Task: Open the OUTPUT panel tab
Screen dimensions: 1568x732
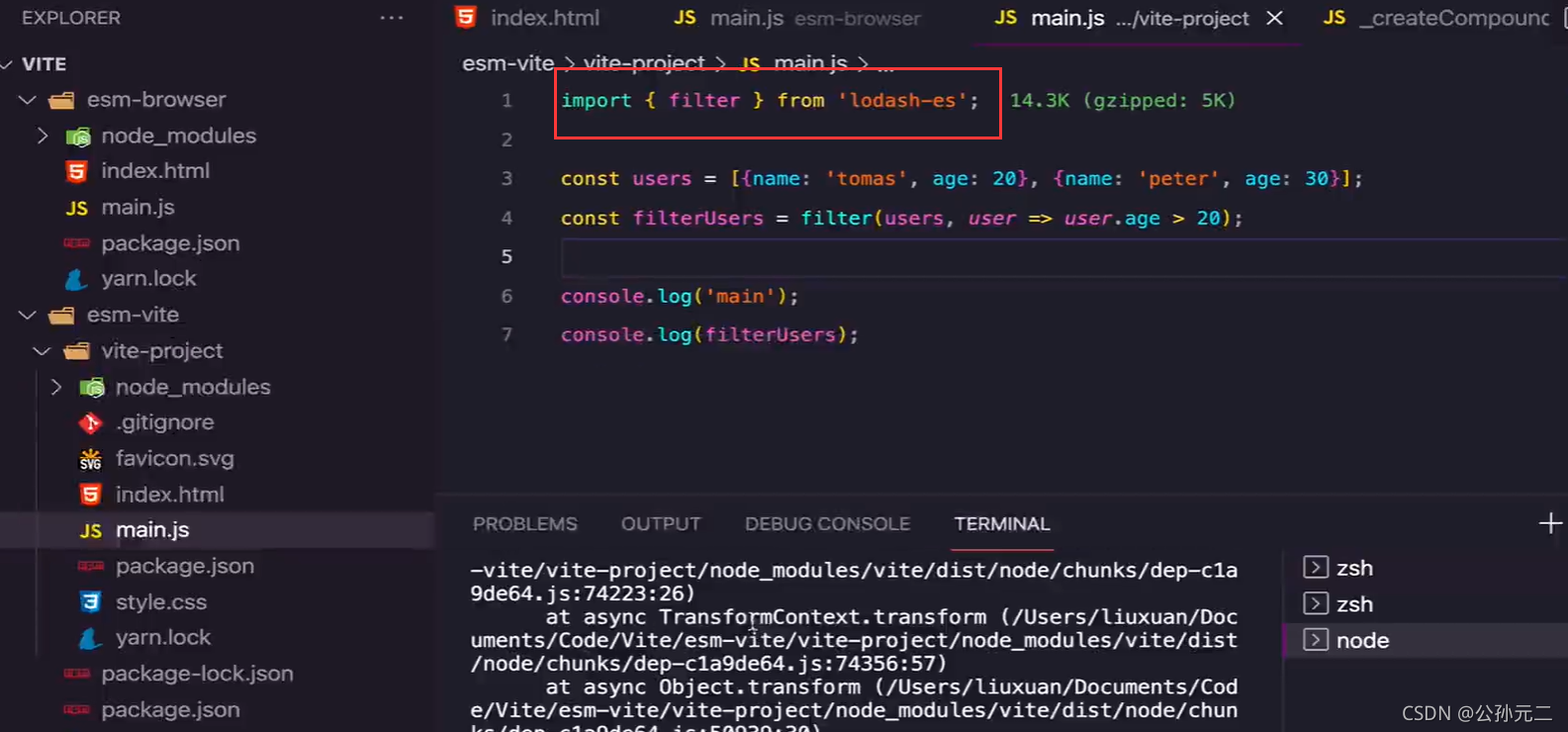Action: pyautogui.click(x=661, y=524)
